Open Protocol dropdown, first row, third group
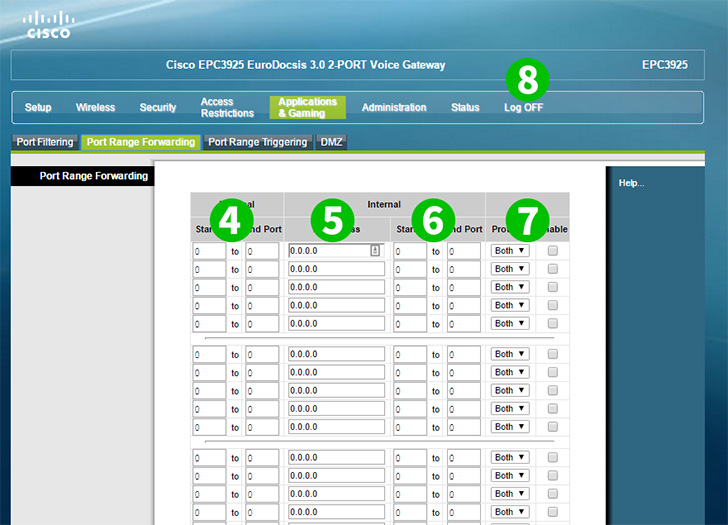This screenshot has height=525, width=728. [510, 458]
